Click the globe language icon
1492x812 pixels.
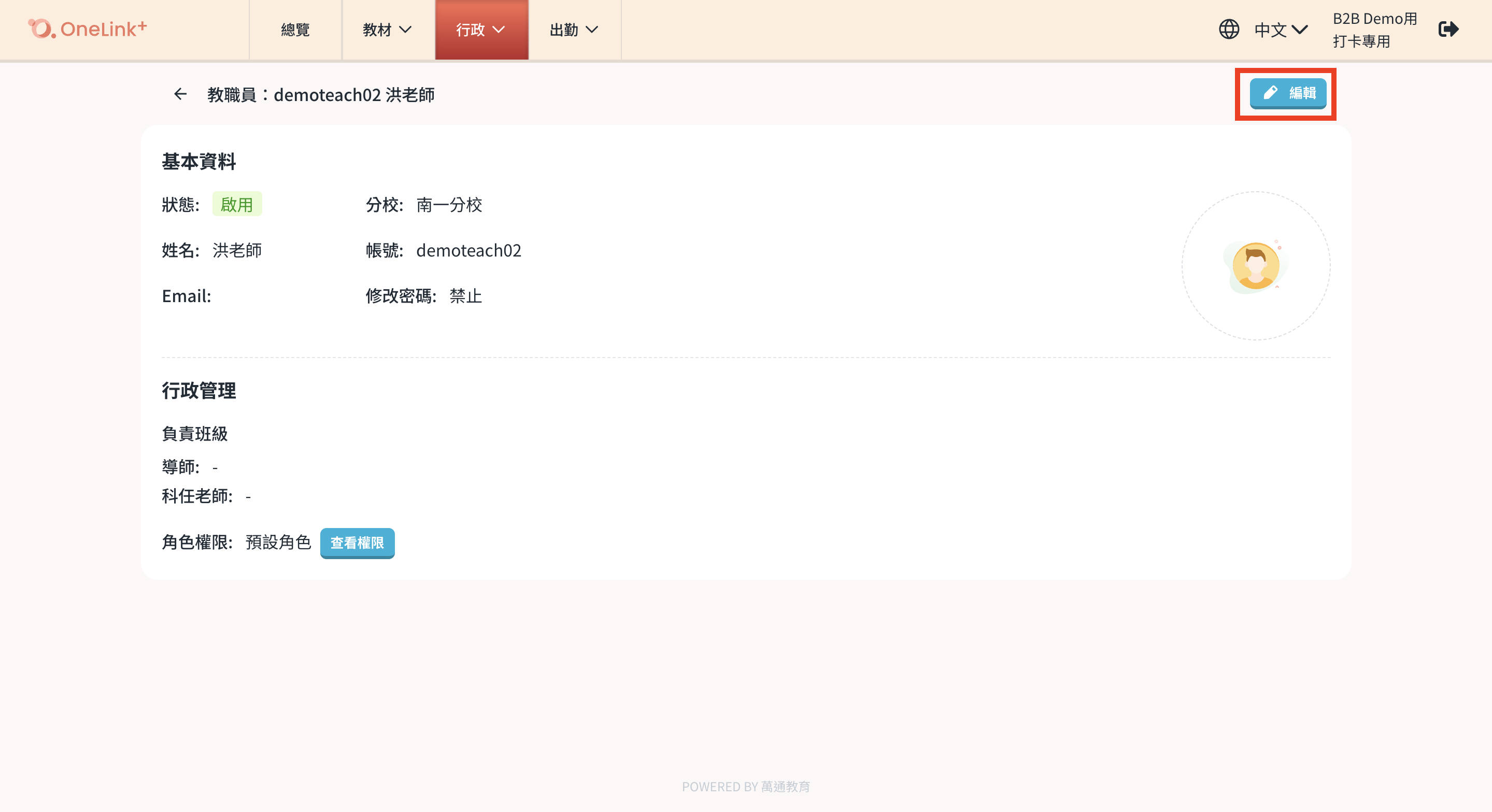click(x=1228, y=29)
